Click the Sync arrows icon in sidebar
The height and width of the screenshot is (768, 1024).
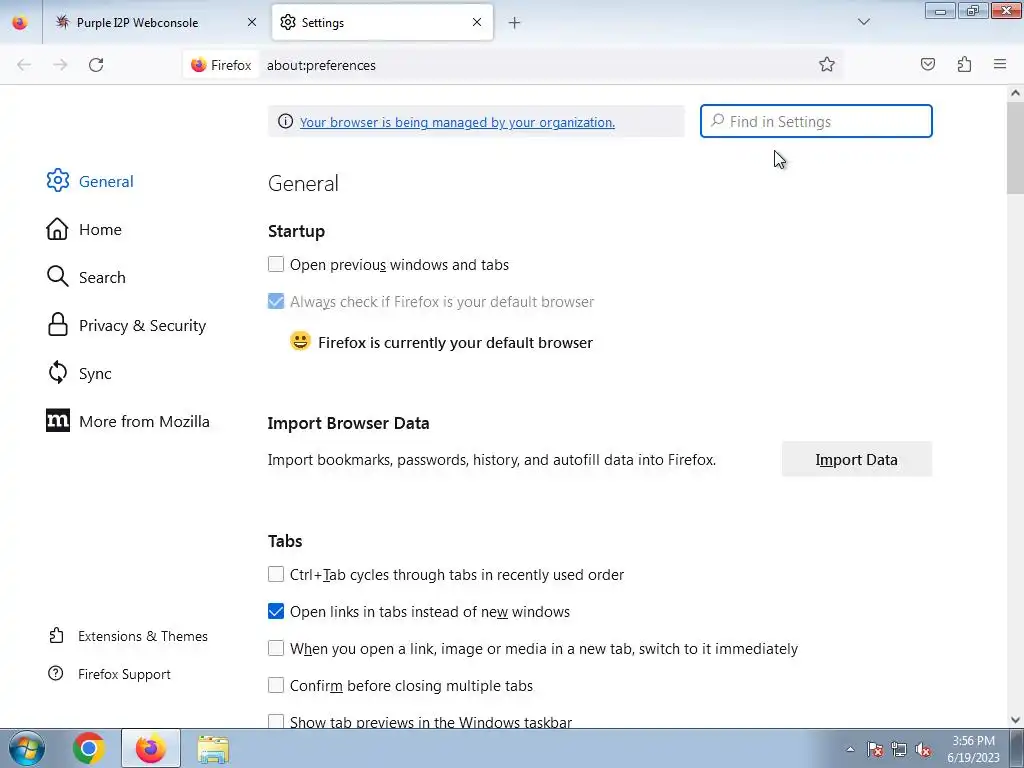57,373
